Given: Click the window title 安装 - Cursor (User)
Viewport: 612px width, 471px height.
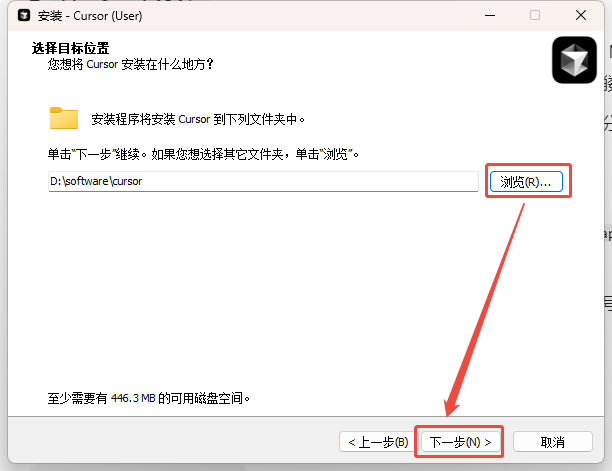Looking at the screenshot, I should (90, 16).
